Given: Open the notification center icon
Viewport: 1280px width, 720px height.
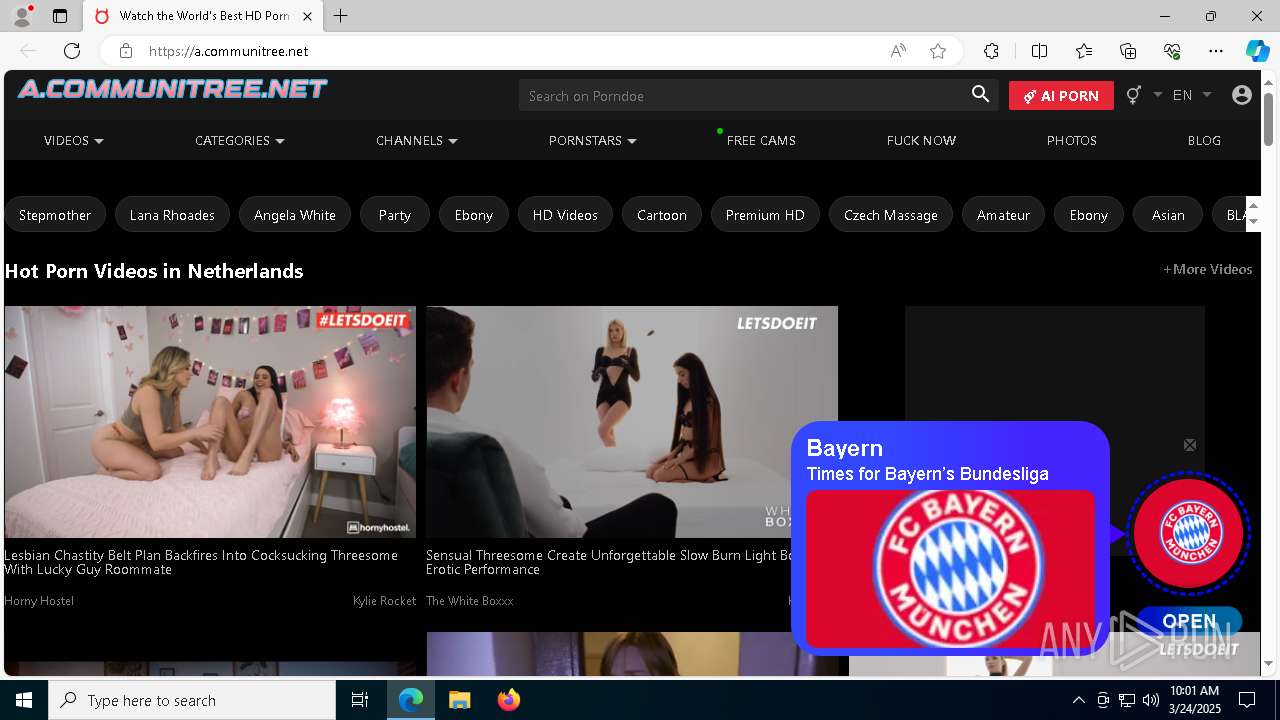Looking at the screenshot, I should [x=1247, y=700].
